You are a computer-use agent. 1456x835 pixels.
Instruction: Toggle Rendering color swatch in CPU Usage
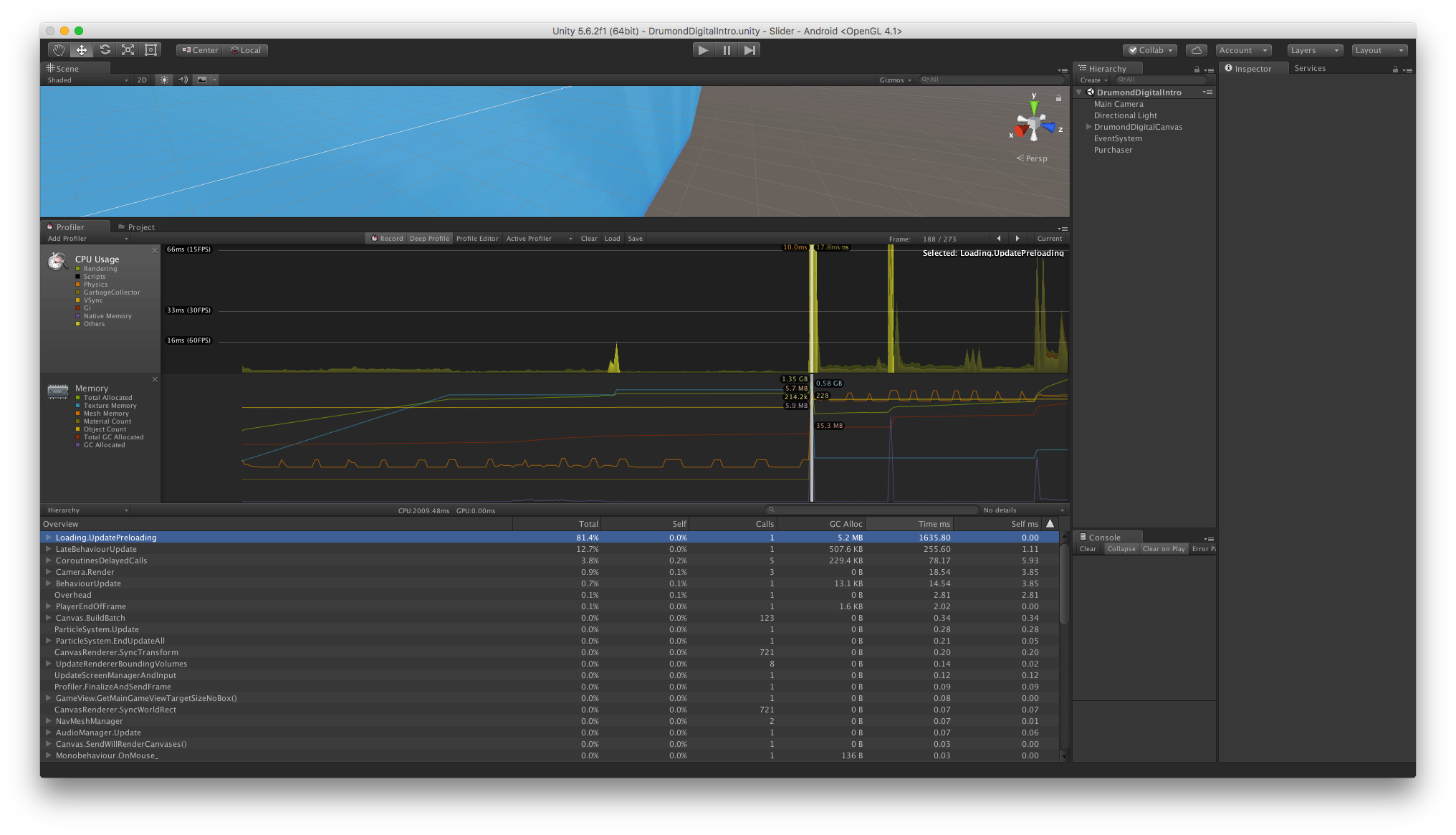point(77,269)
